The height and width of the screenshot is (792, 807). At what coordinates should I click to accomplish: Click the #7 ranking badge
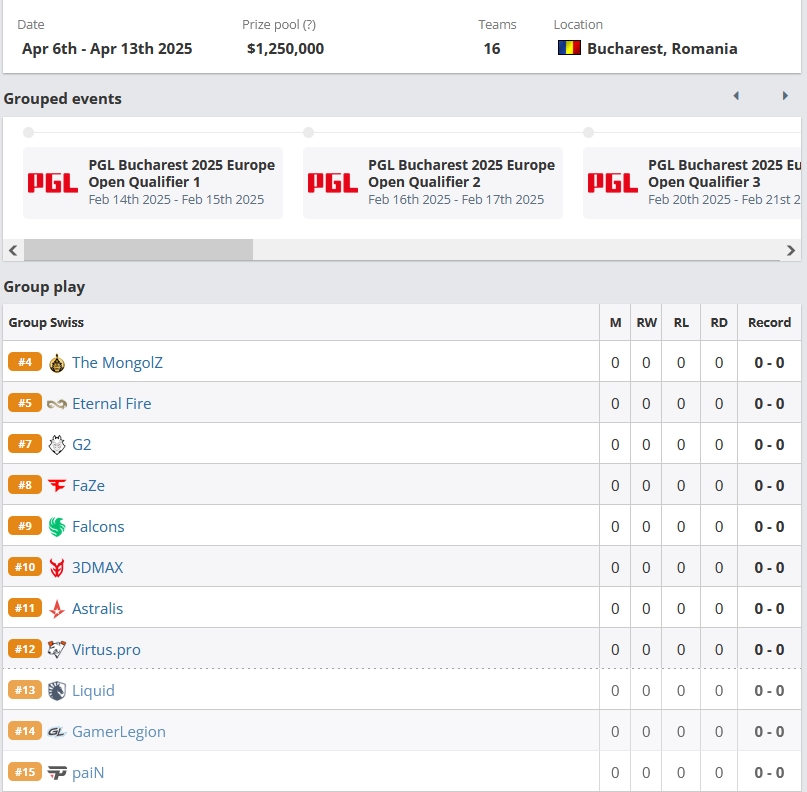[25, 444]
